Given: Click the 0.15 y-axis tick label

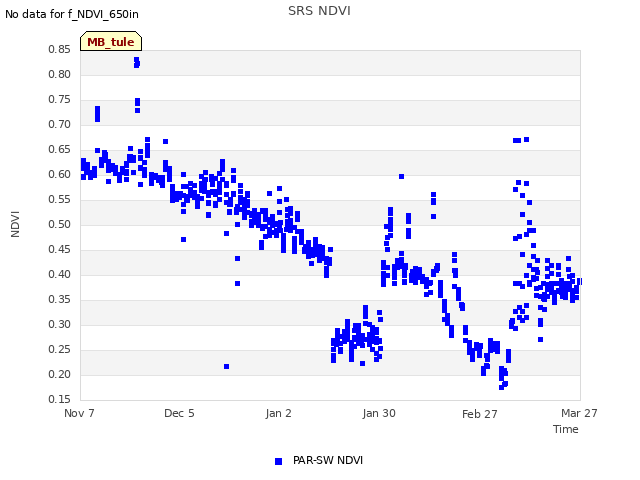Looking at the screenshot, I should [x=59, y=399].
